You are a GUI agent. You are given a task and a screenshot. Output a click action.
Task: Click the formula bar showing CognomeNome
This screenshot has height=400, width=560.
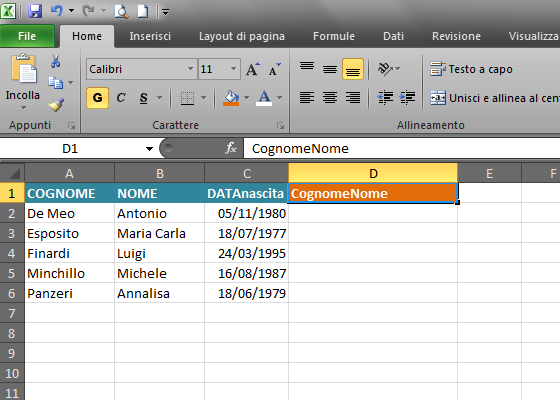point(402,149)
